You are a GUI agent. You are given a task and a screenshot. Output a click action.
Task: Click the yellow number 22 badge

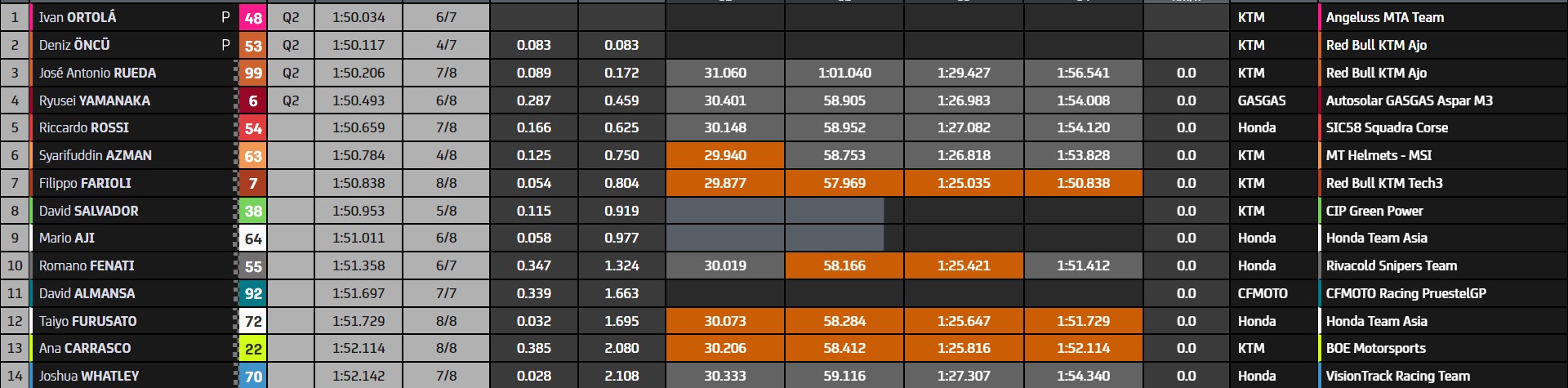pos(253,349)
